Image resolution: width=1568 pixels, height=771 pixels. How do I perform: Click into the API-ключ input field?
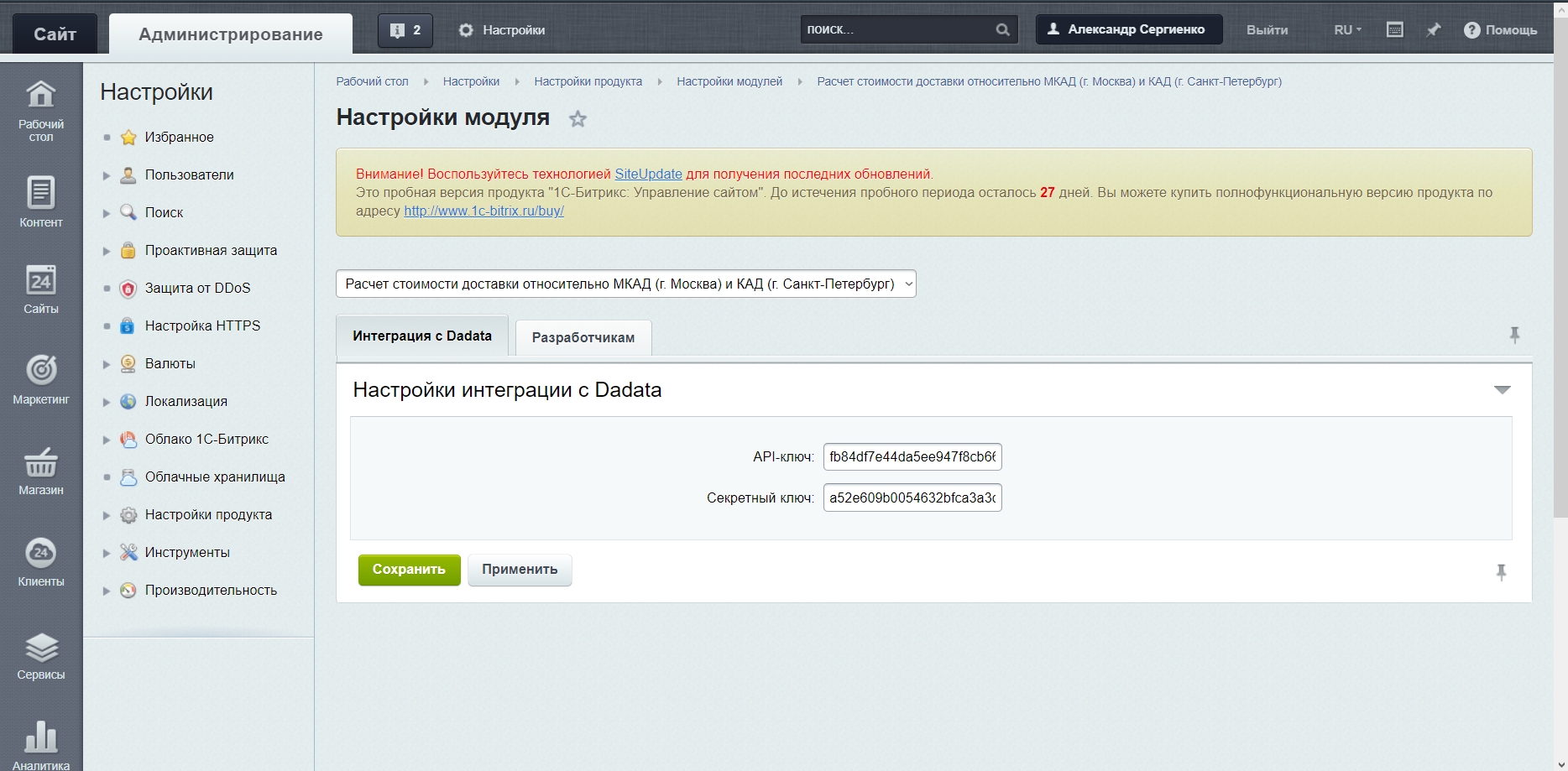912,457
